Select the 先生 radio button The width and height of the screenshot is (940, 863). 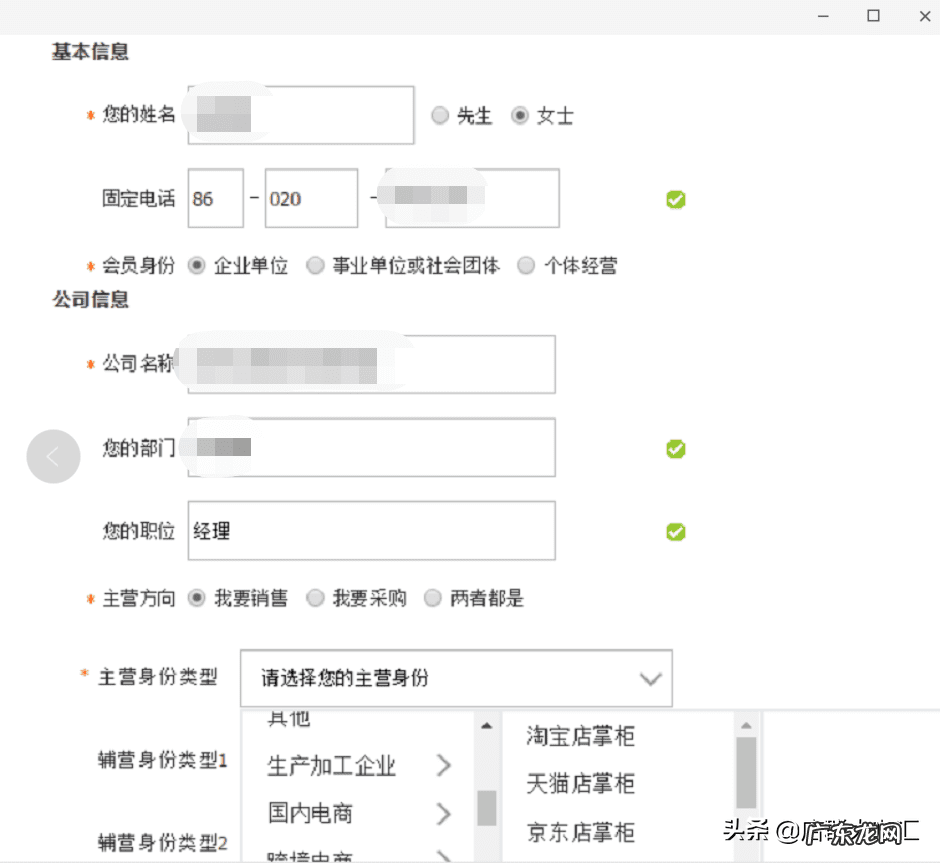440,115
